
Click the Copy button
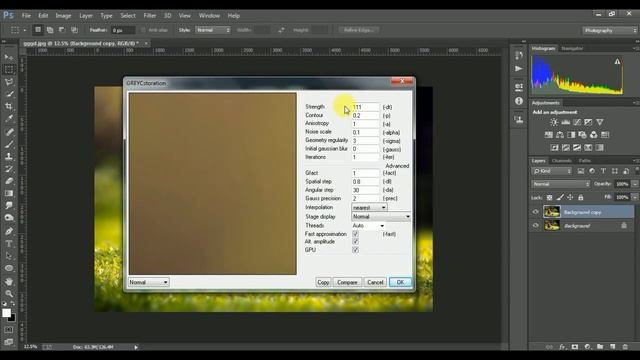323,282
